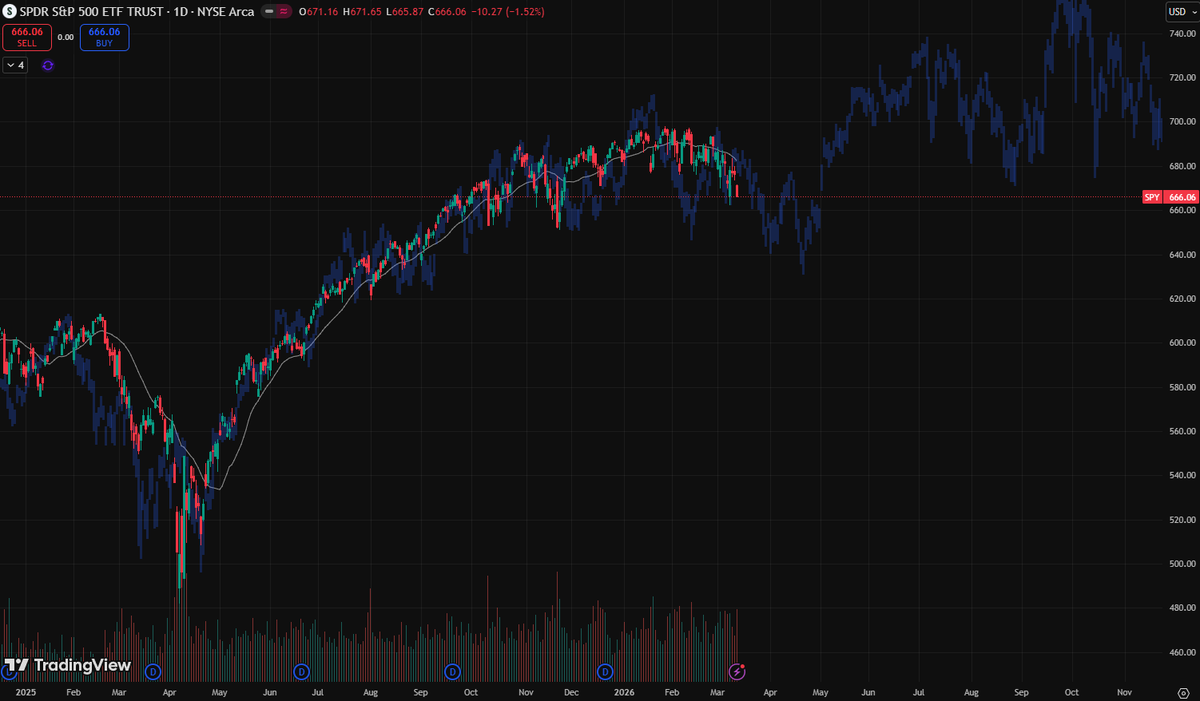This screenshot has width=1200, height=701.
Task: Click the dividend D marker near July 2025
Action: point(301,670)
